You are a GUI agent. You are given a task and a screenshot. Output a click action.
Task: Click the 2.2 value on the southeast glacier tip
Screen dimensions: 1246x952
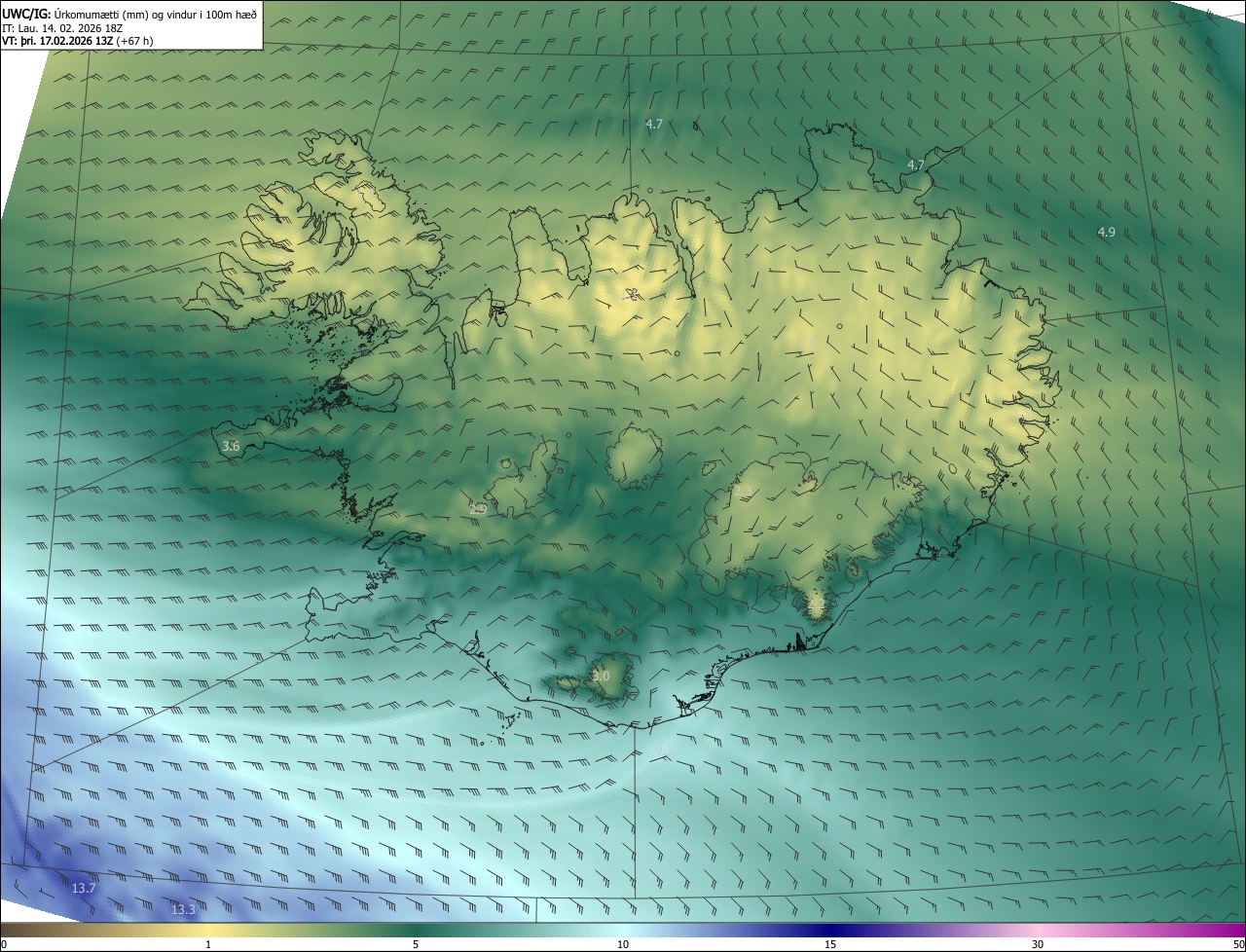(816, 605)
